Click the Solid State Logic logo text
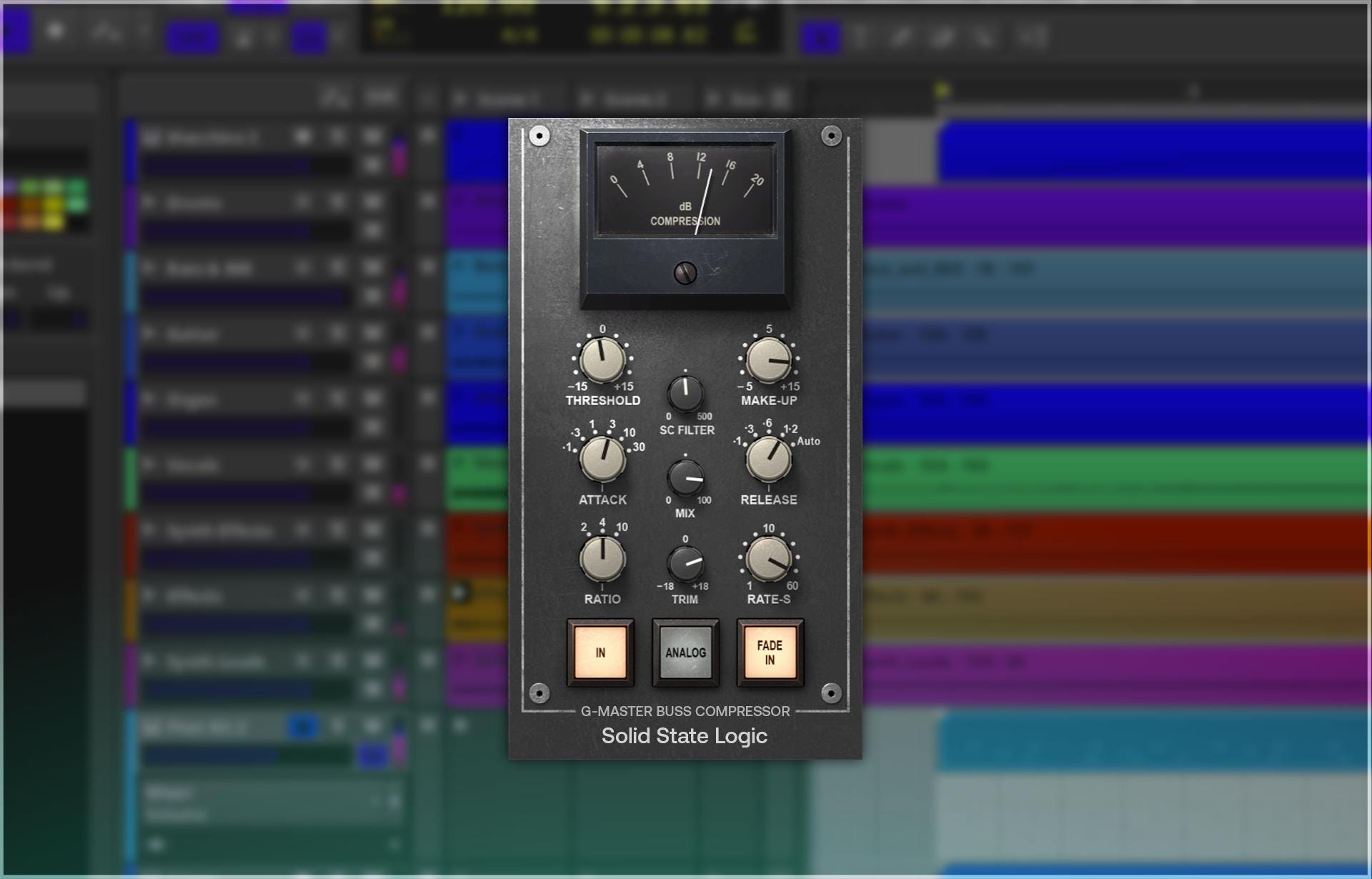Screen dimensions: 1372x879 [685, 735]
